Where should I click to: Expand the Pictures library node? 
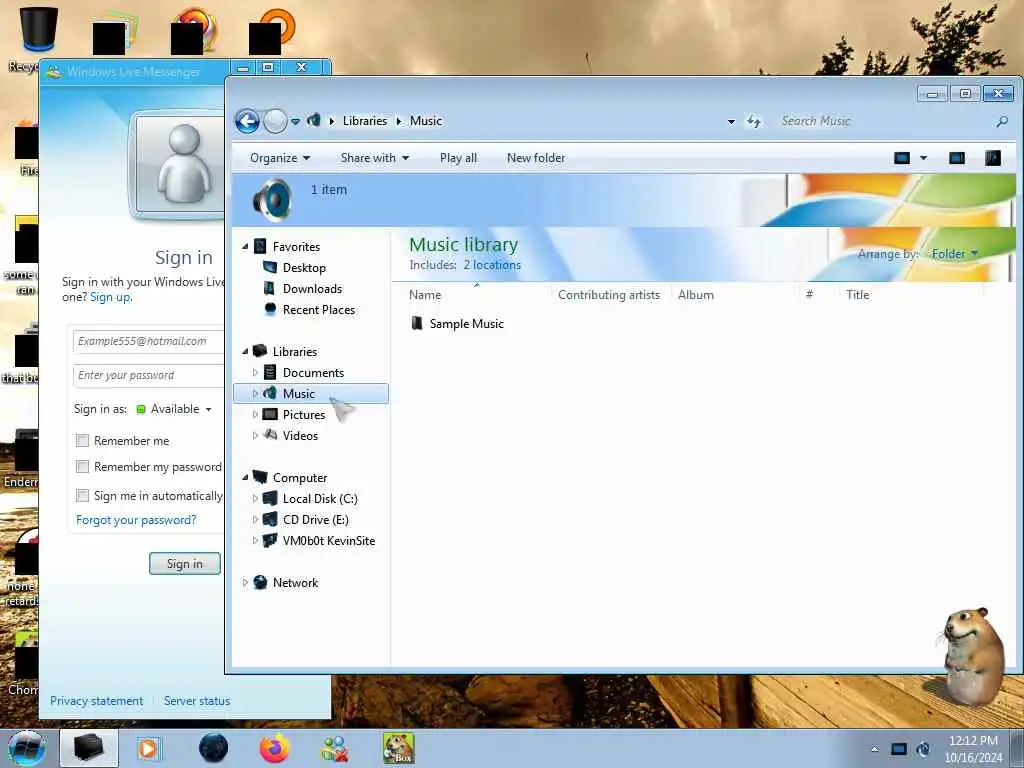pos(255,415)
